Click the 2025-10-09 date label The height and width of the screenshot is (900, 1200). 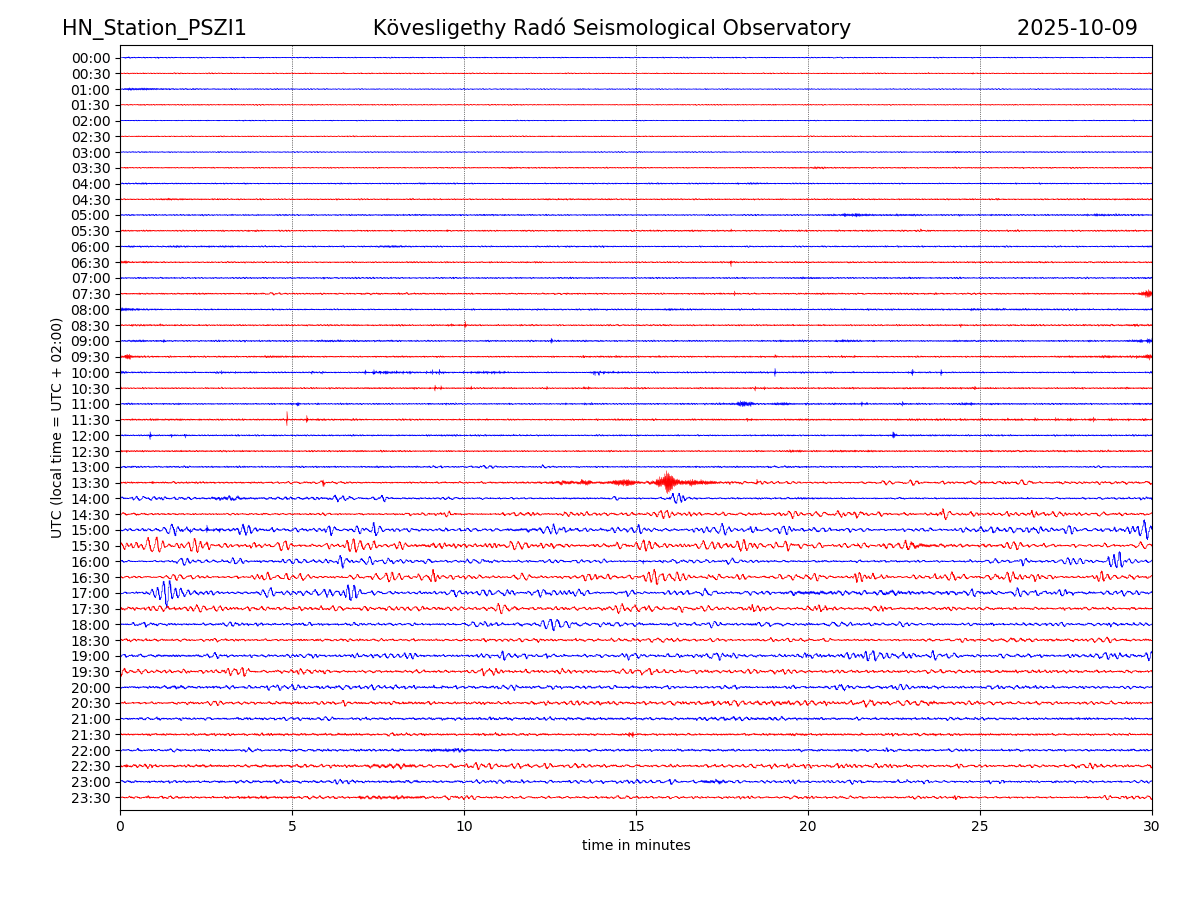[x=1077, y=28]
